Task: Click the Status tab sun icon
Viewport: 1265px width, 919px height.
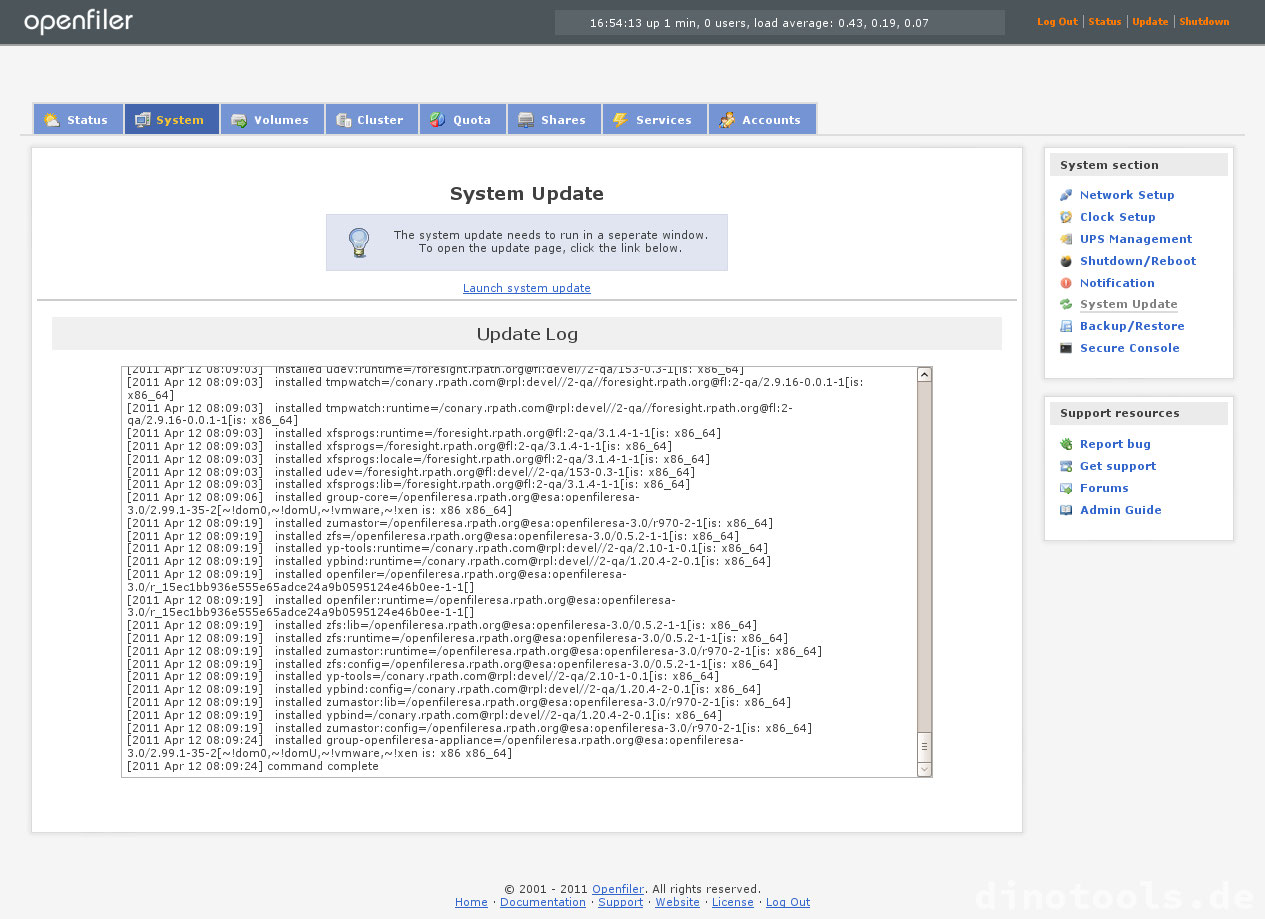Action: pyautogui.click(x=52, y=120)
